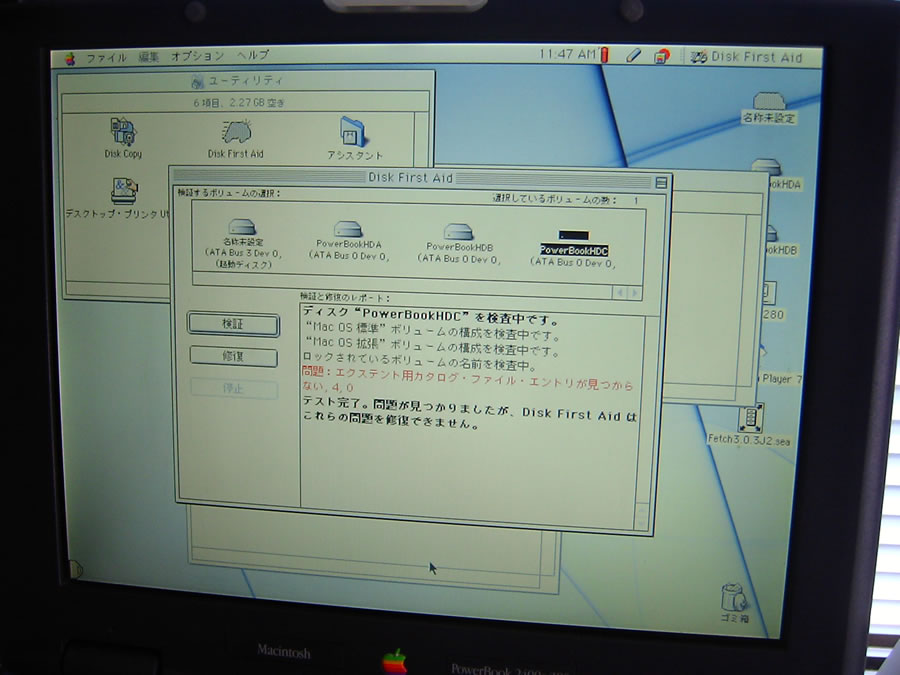
Task: Click the volume list scroll left arrow
Action: tap(620, 293)
